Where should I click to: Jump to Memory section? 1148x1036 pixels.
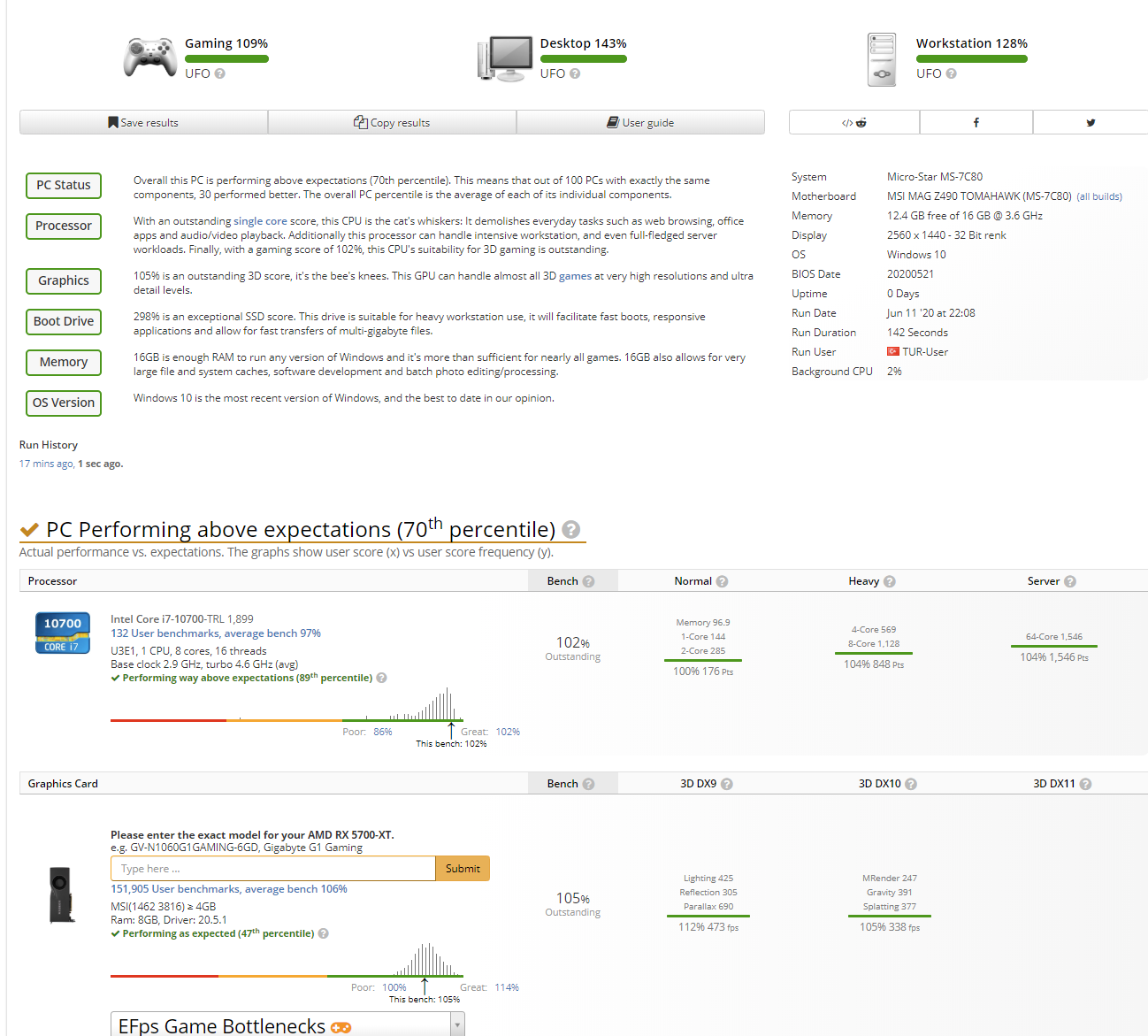coord(64,363)
